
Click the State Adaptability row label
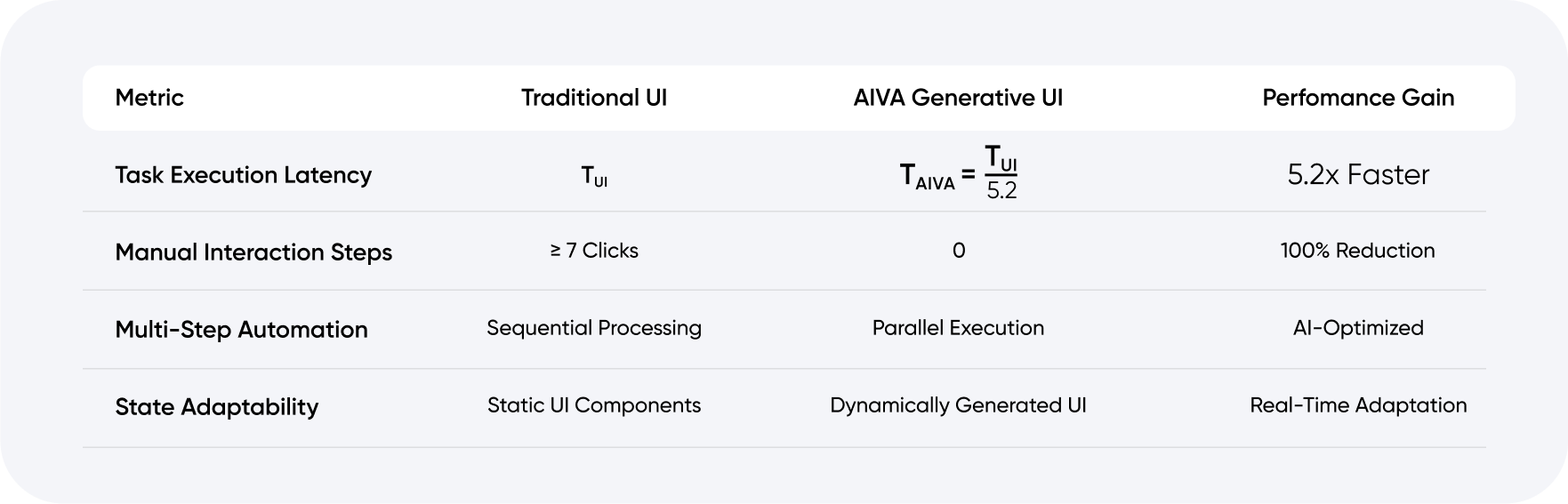tap(216, 407)
